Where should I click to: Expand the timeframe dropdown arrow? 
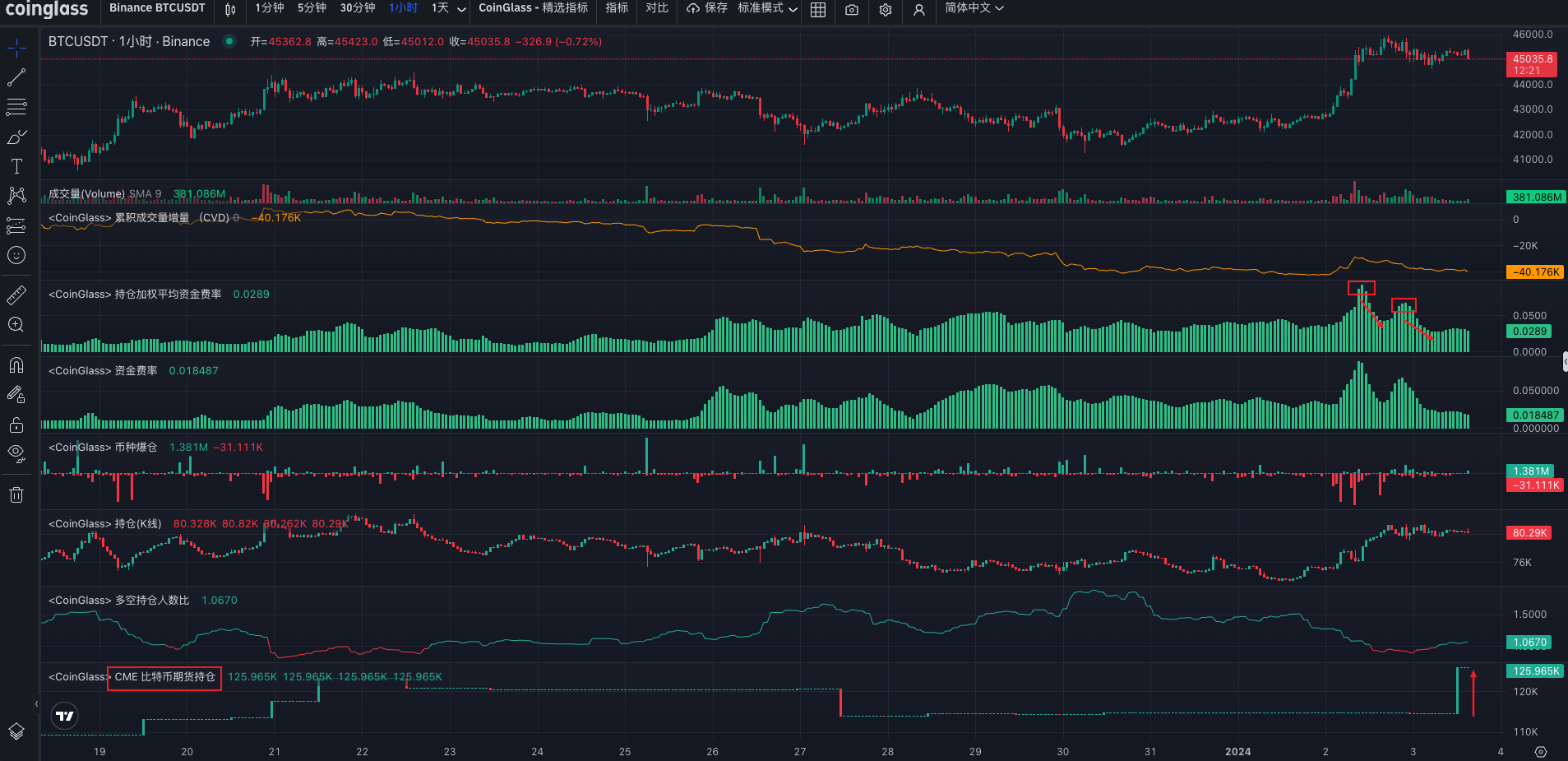[x=462, y=9]
